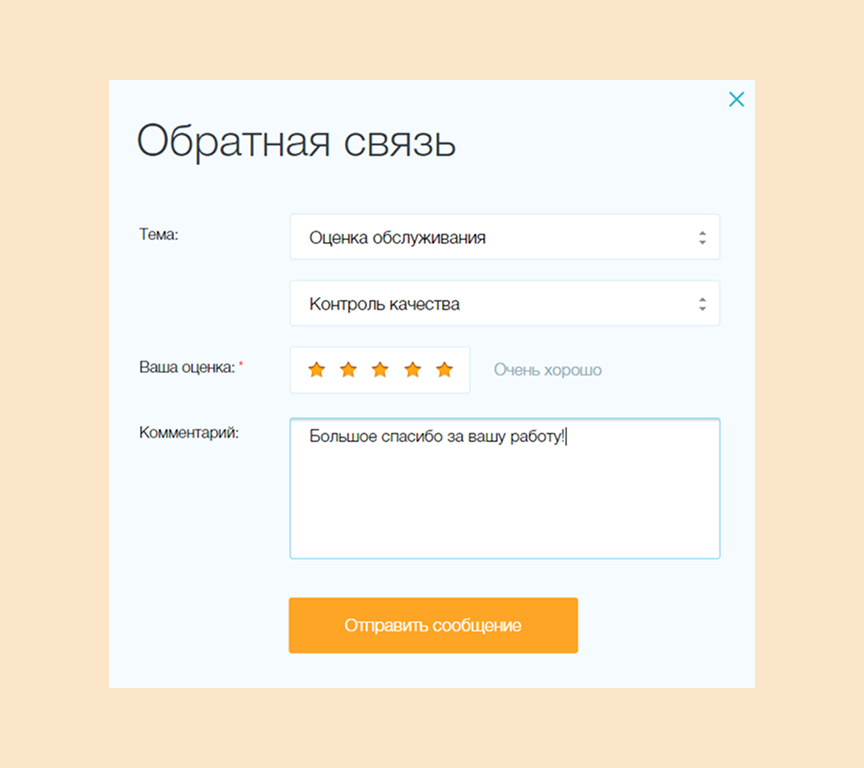Open the Оценка обслуживания dropdown
Viewport: 864px width, 768px height.
click(x=505, y=236)
